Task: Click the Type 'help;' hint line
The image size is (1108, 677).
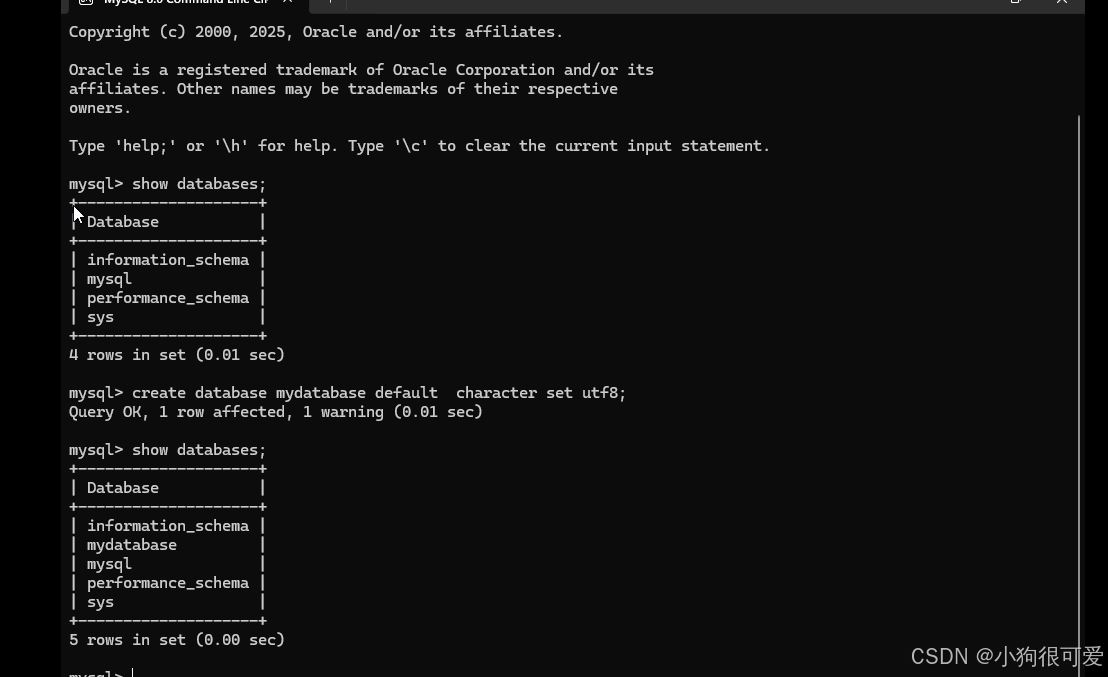Action: pos(419,146)
